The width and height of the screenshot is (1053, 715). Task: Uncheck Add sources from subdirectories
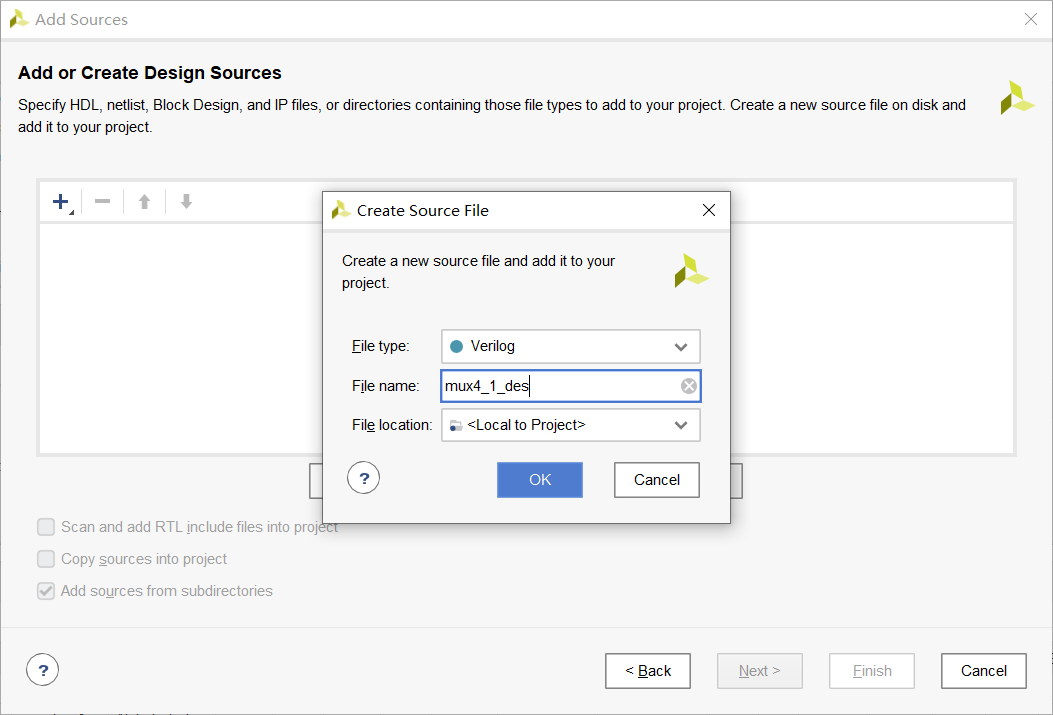[x=46, y=591]
